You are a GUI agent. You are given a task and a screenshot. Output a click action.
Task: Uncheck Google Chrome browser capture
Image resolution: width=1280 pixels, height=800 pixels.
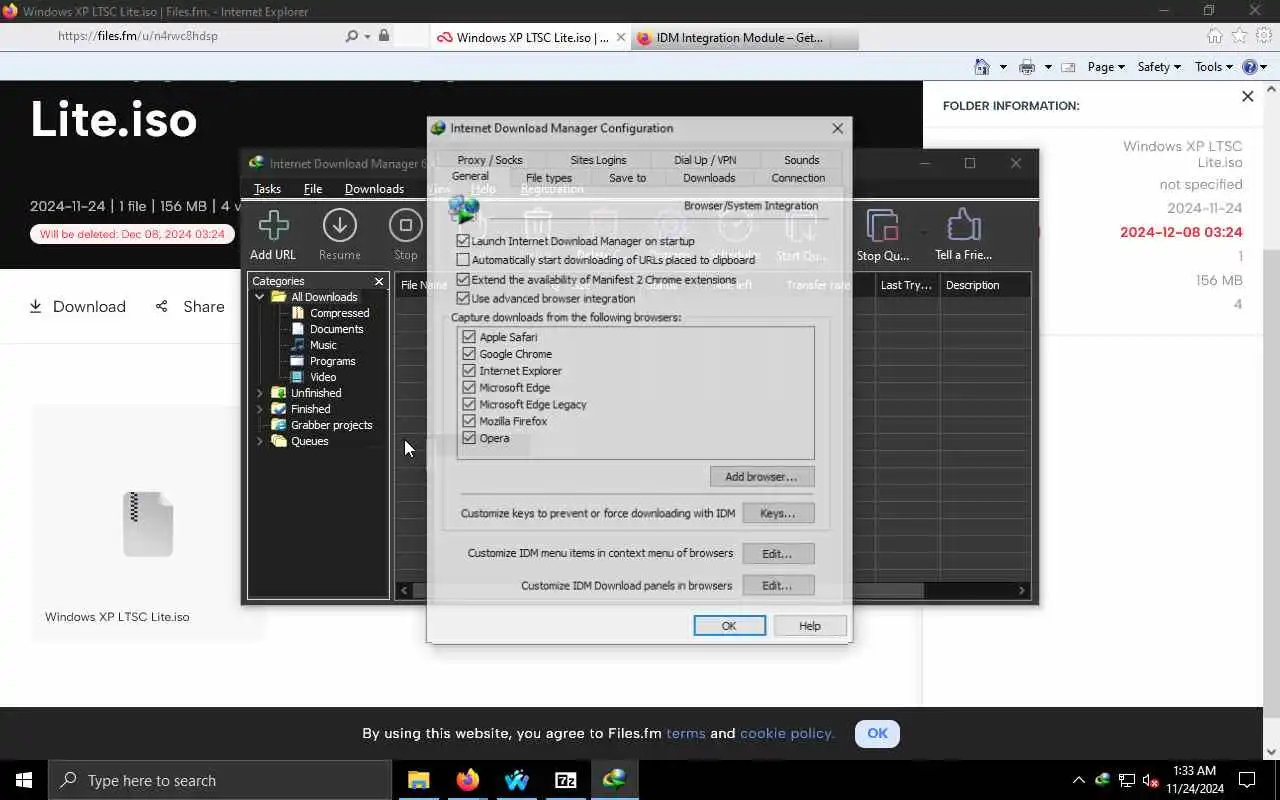pos(469,354)
